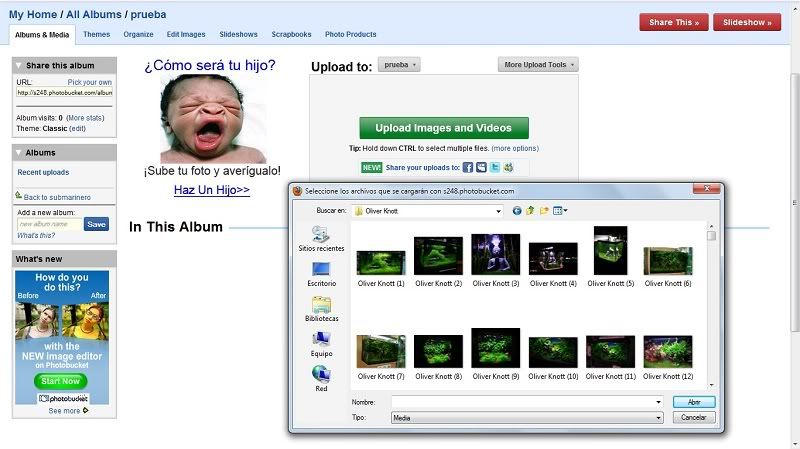Screen dimensions: 800x449
Task: Click the fourth share uploads icon
Action: [x=508, y=167]
